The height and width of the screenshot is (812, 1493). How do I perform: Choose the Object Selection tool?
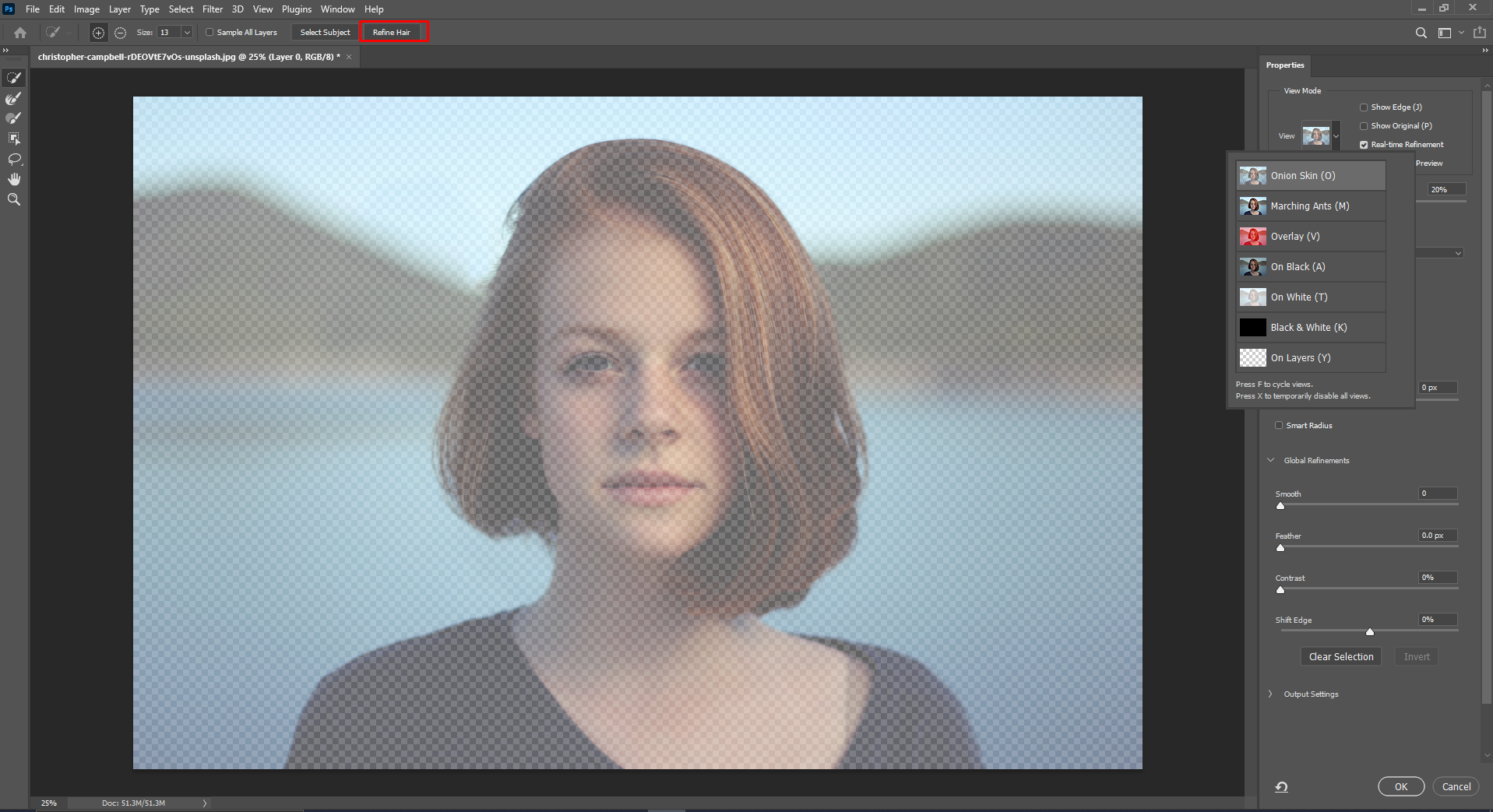coord(14,138)
